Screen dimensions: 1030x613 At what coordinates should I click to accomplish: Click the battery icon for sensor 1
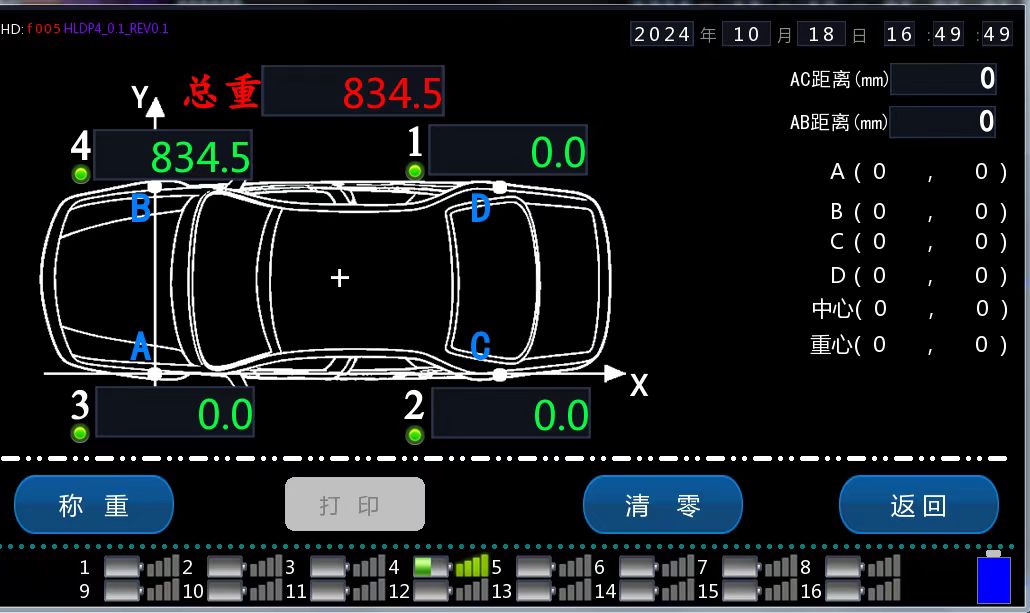(x=124, y=568)
